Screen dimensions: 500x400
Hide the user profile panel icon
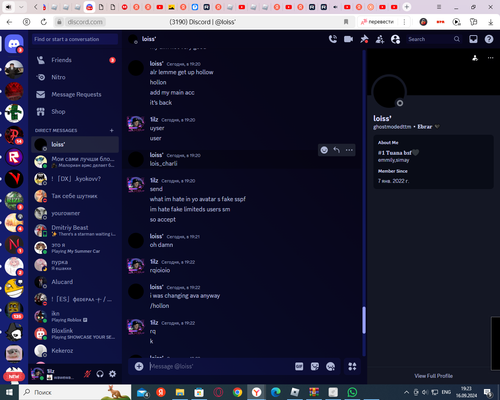(395, 39)
